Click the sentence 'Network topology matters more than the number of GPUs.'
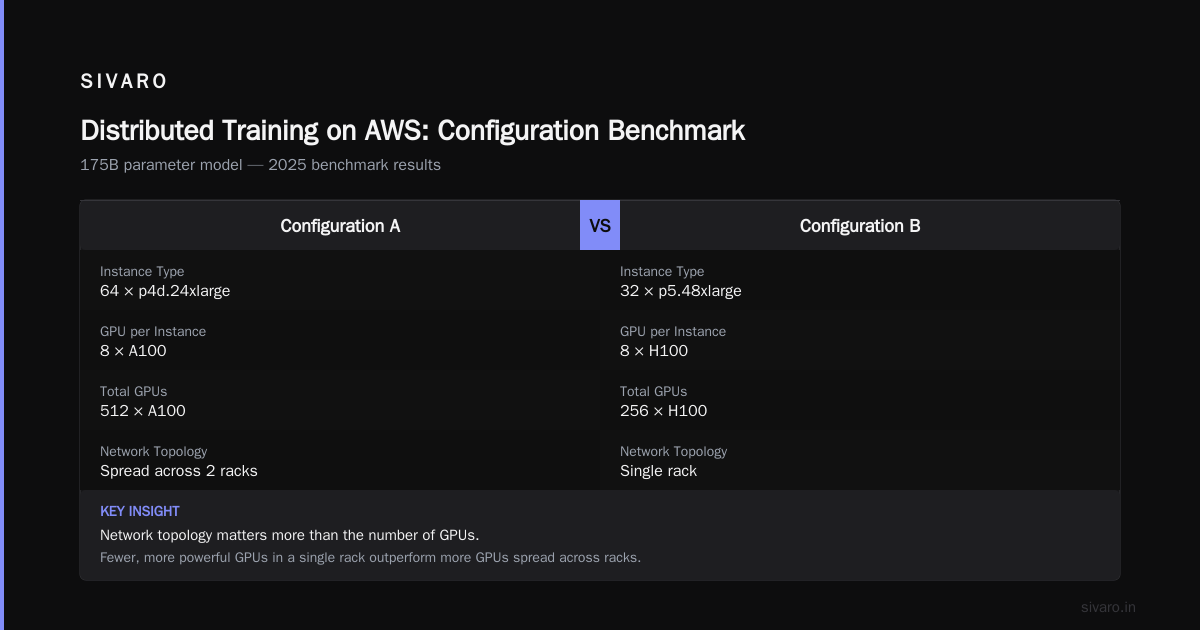 (290, 535)
